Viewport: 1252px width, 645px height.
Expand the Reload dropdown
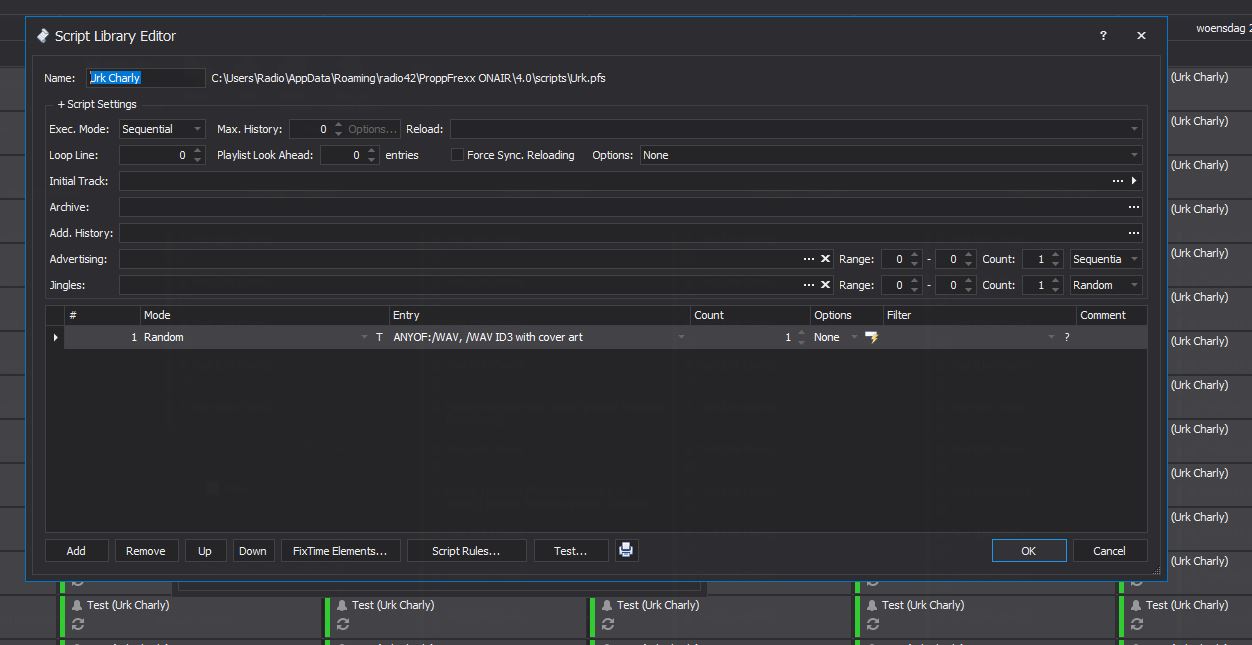pyautogui.click(x=1134, y=129)
